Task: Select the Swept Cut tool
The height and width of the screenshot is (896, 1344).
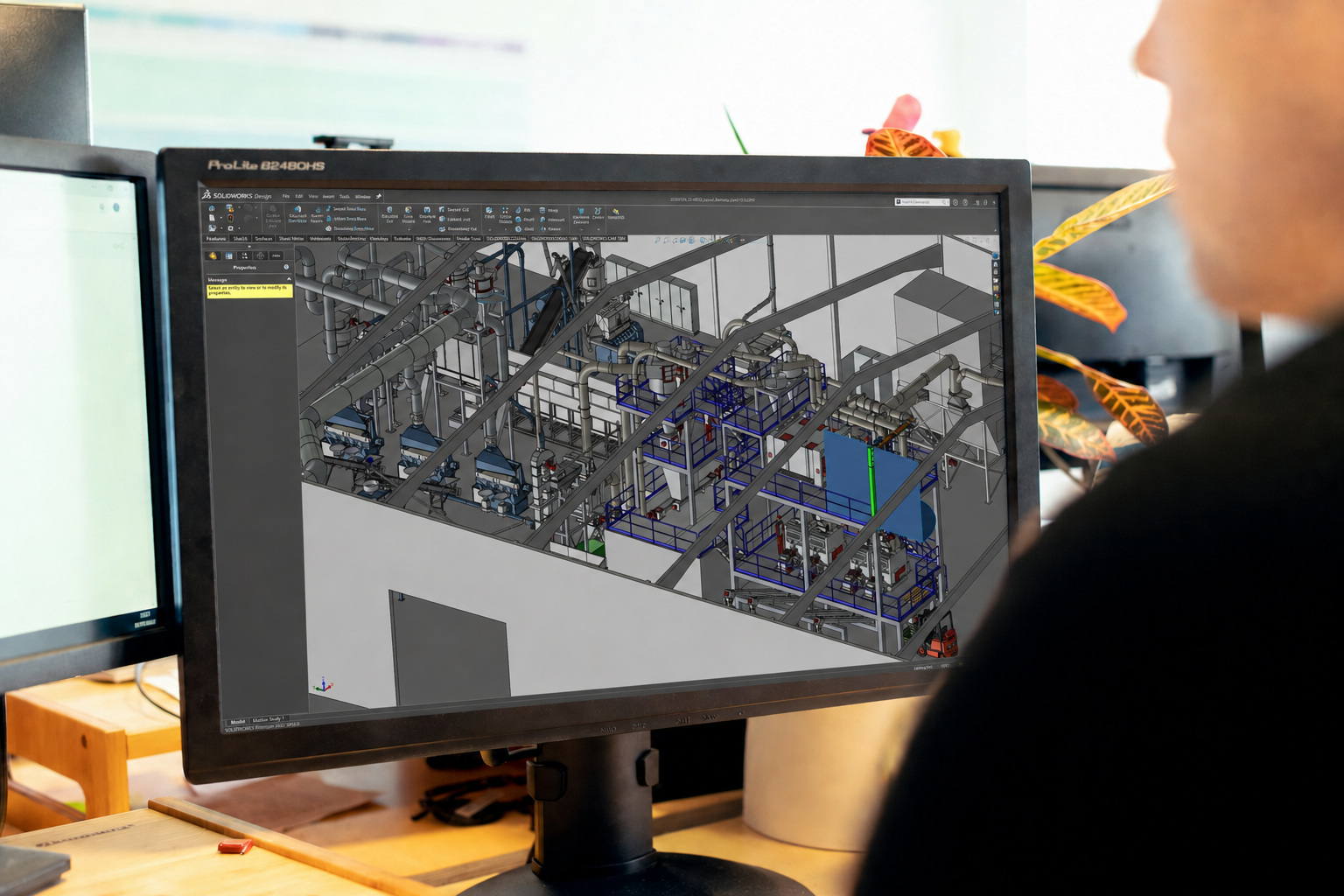Action: 454,210
